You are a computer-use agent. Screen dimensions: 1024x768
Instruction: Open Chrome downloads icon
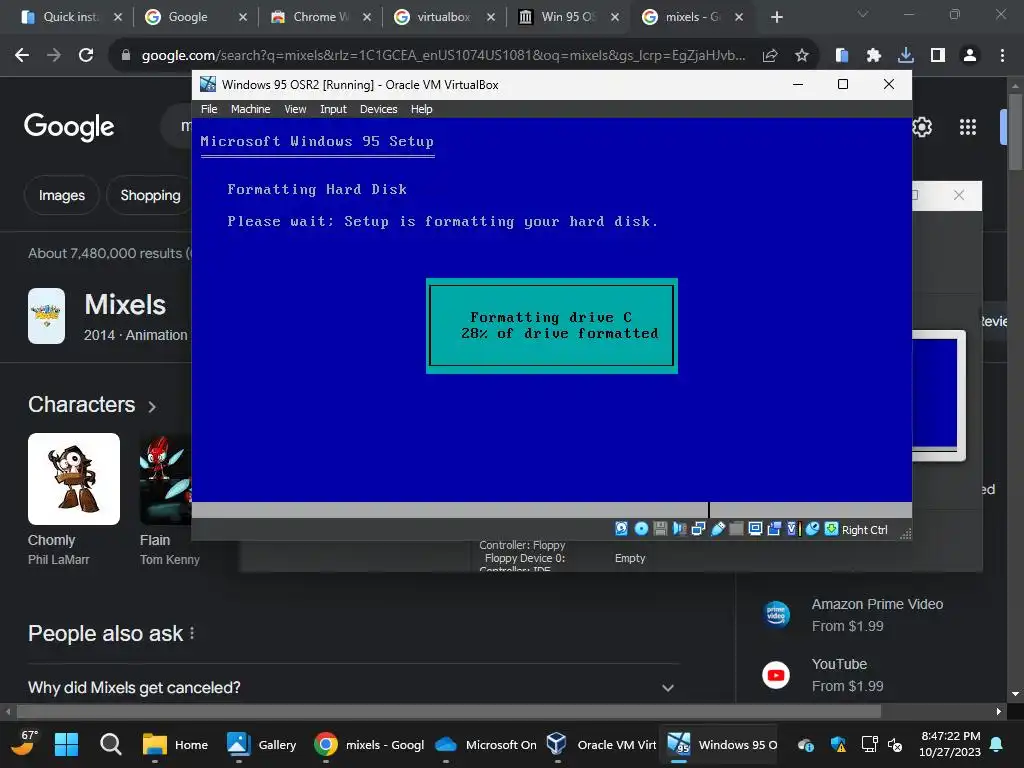tap(906, 56)
